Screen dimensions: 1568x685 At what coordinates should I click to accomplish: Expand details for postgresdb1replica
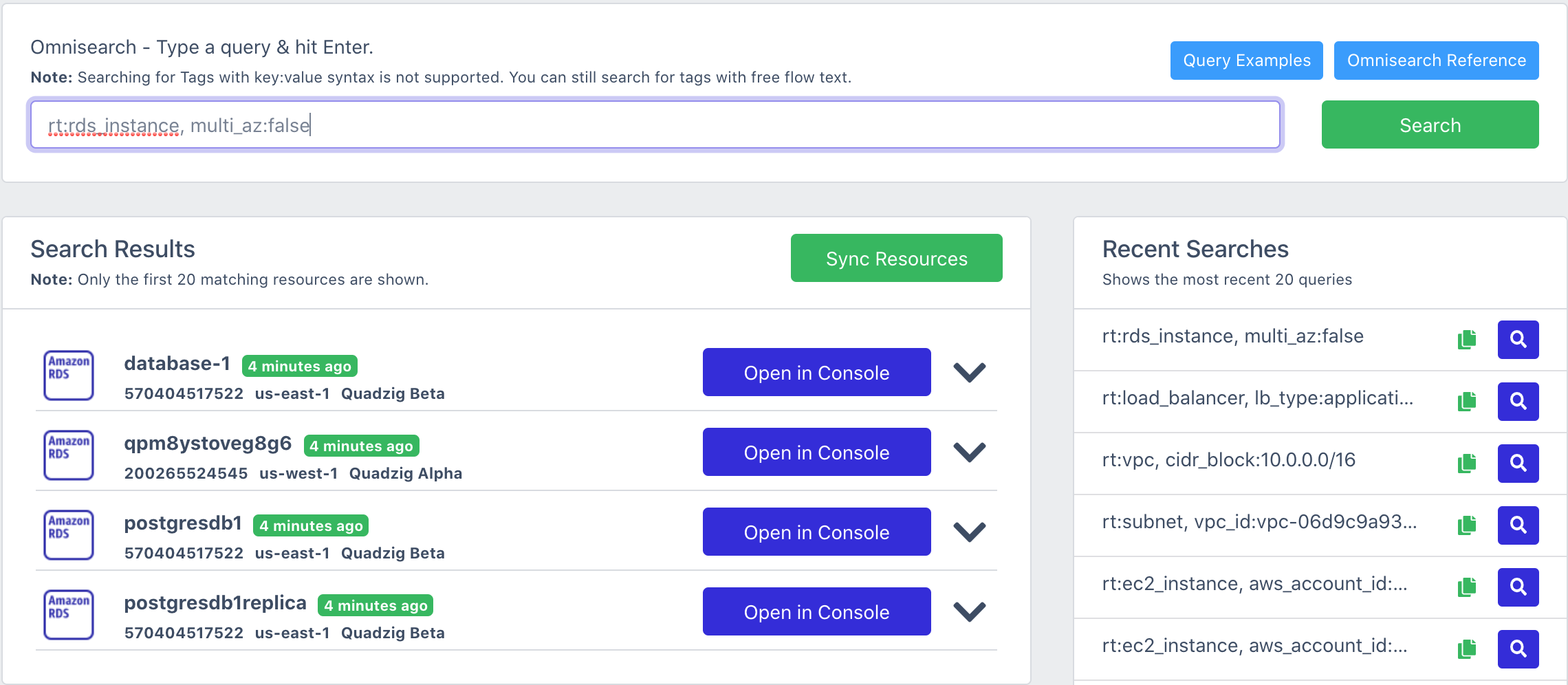(x=969, y=611)
